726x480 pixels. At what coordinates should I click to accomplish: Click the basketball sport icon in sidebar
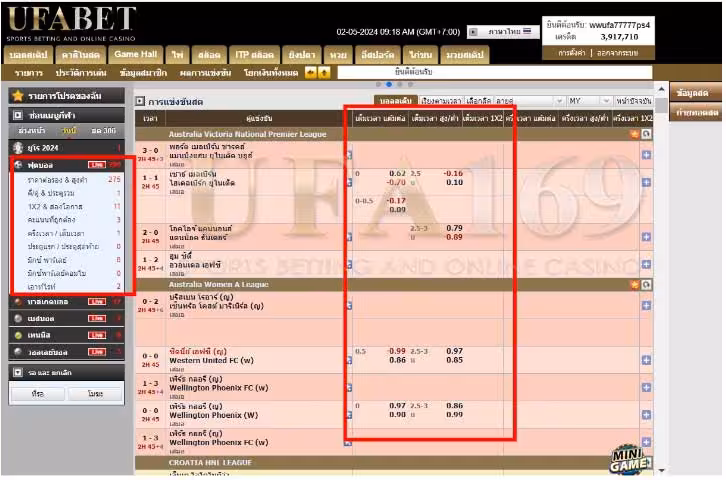(19, 301)
